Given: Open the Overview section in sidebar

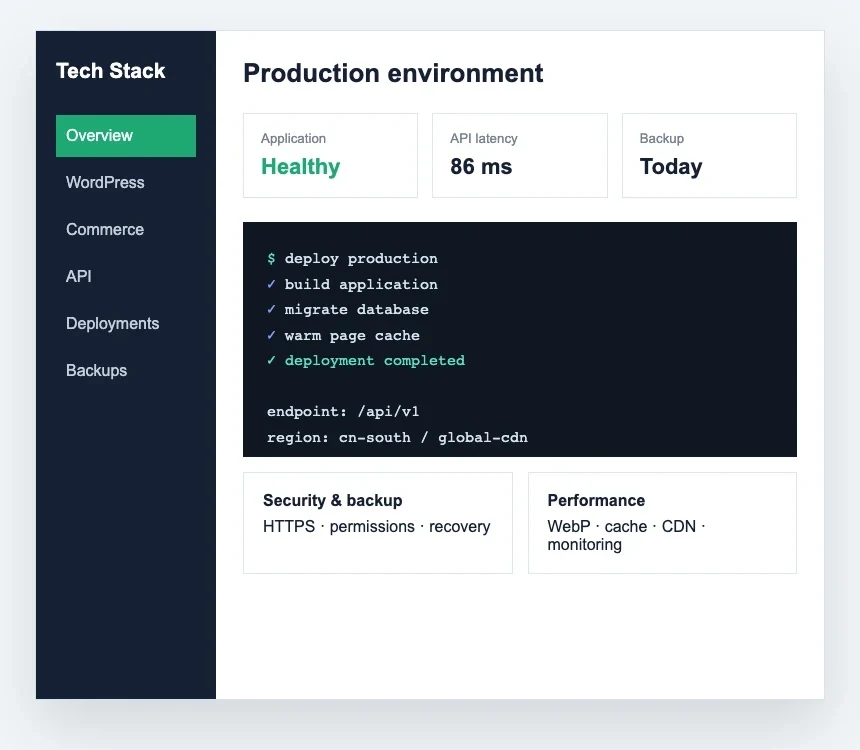Looking at the screenshot, I should (126, 136).
